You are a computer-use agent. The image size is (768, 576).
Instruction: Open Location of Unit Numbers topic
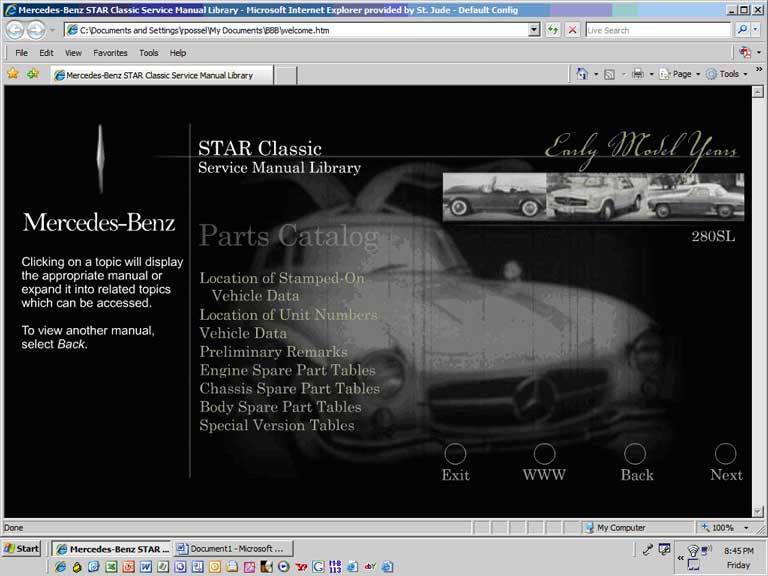(288, 314)
